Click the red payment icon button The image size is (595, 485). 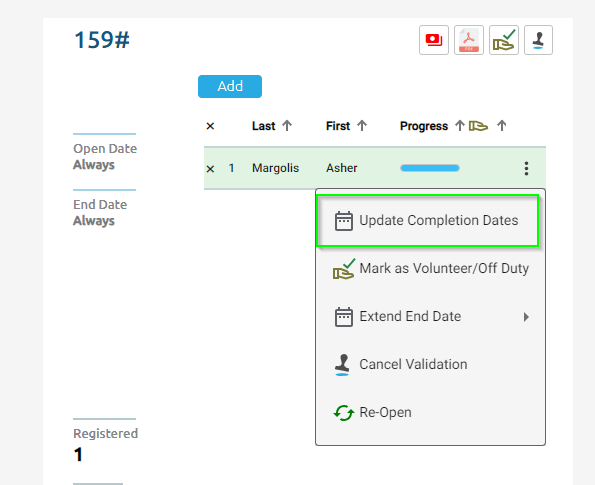[434, 40]
